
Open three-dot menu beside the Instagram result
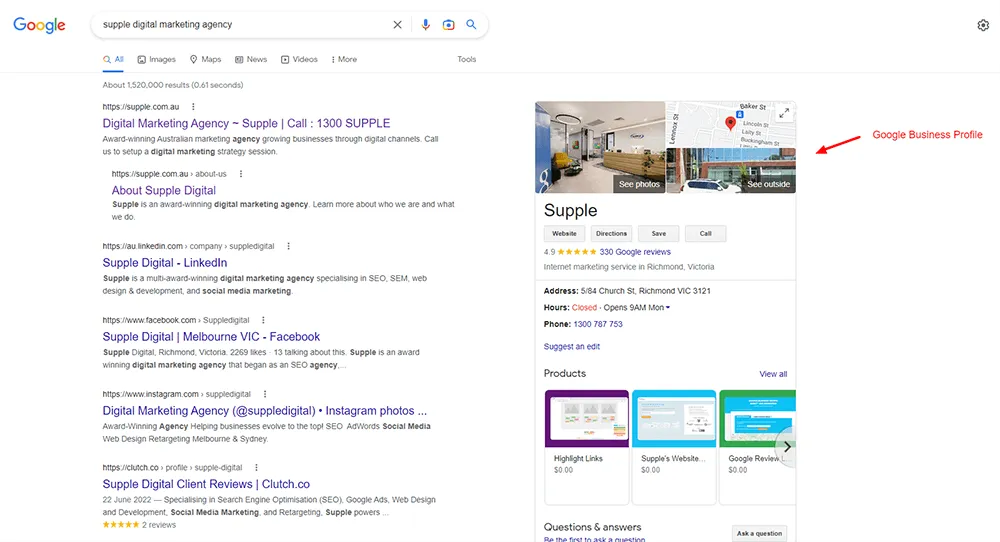coord(265,394)
